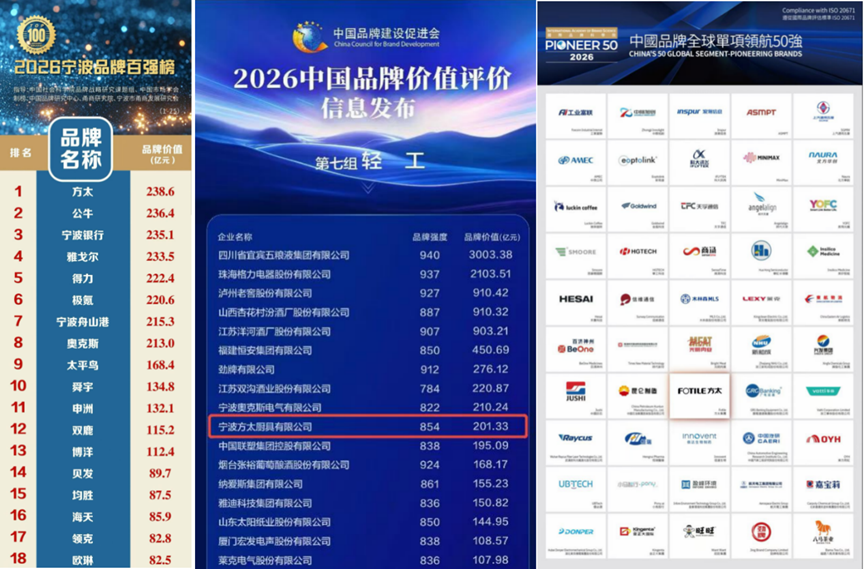
Task: Click the 奥克斯 value 213.0
Action: (160, 344)
